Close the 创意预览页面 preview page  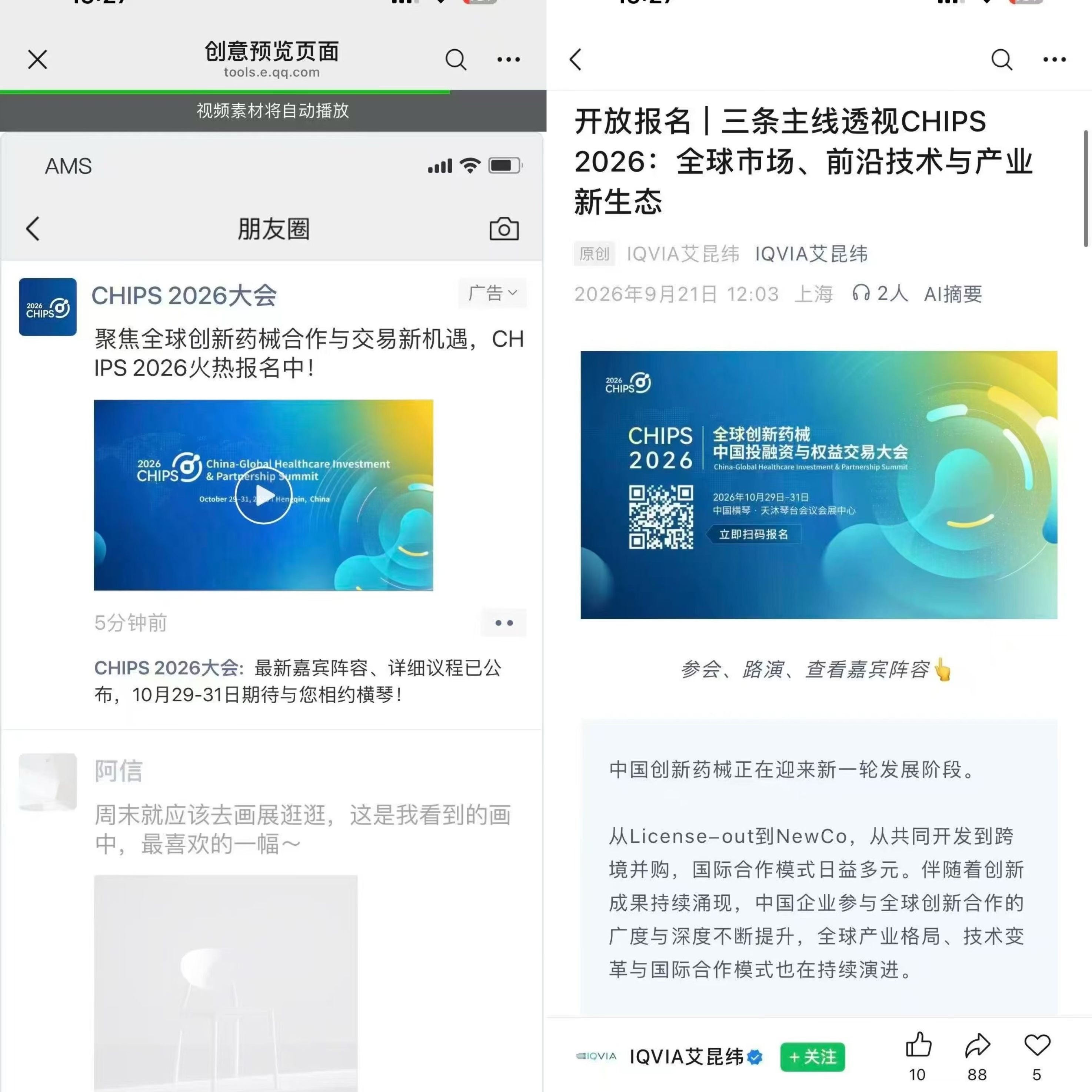tap(38, 59)
